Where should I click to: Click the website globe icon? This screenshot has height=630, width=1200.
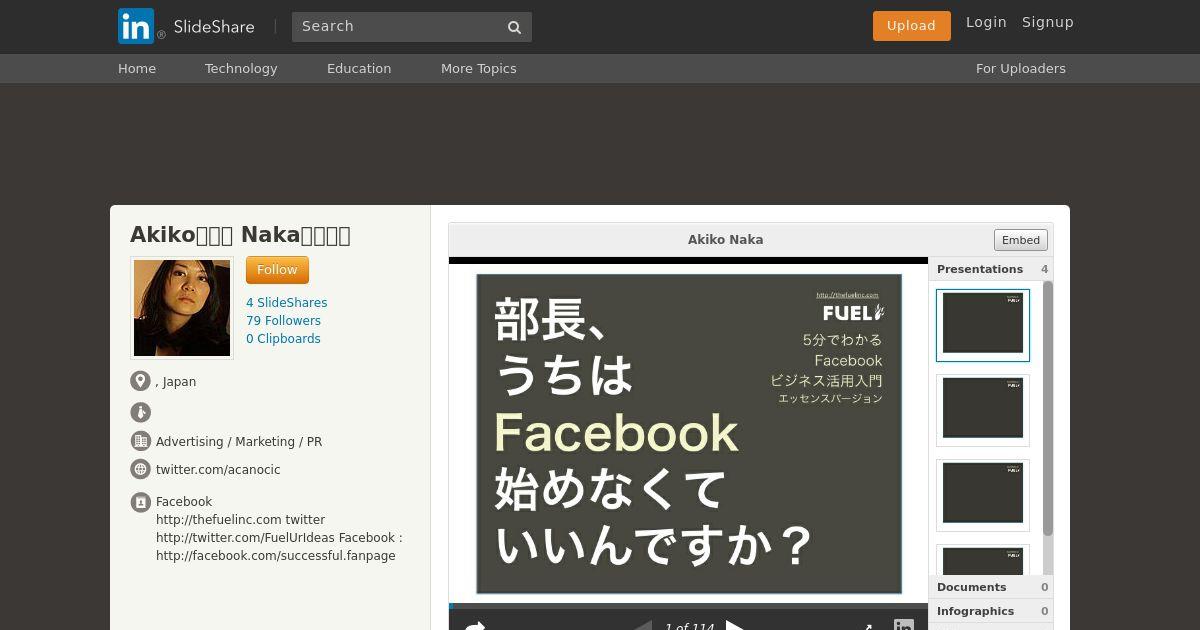point(140,469)
